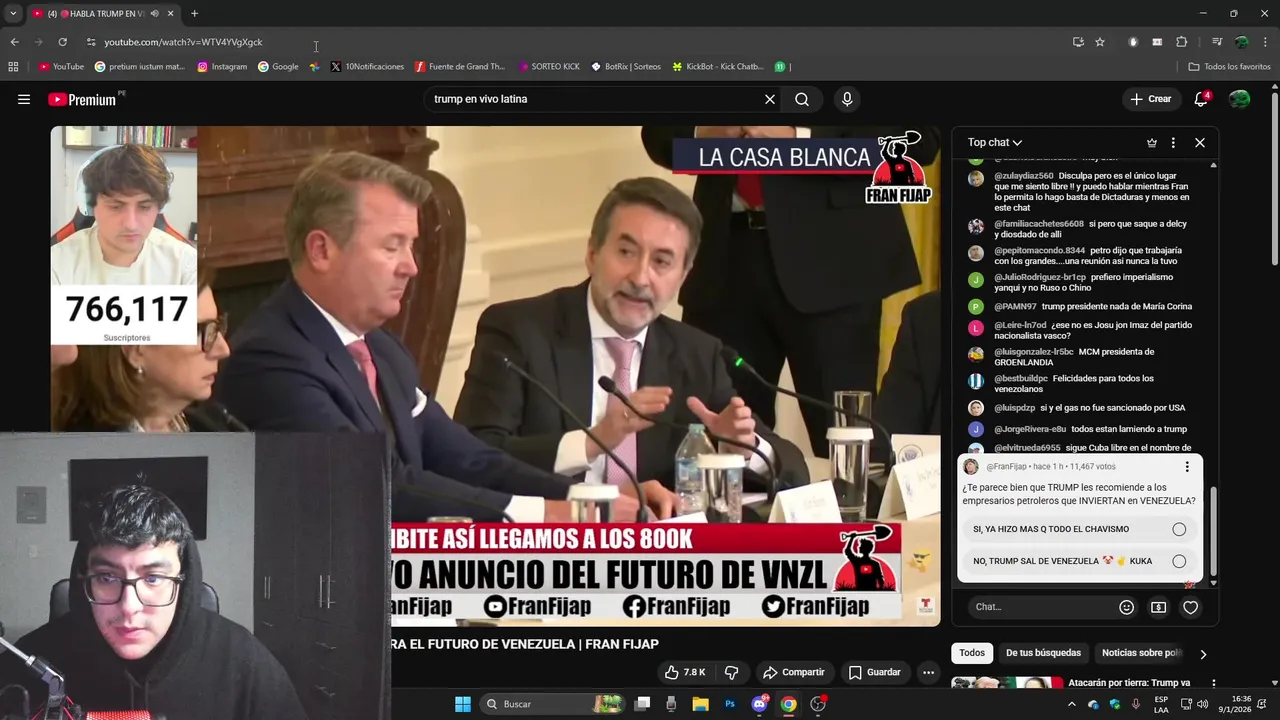1280x720 pixels.
Task: Open the YouTube notifications bell
Action: point(1201,99)
